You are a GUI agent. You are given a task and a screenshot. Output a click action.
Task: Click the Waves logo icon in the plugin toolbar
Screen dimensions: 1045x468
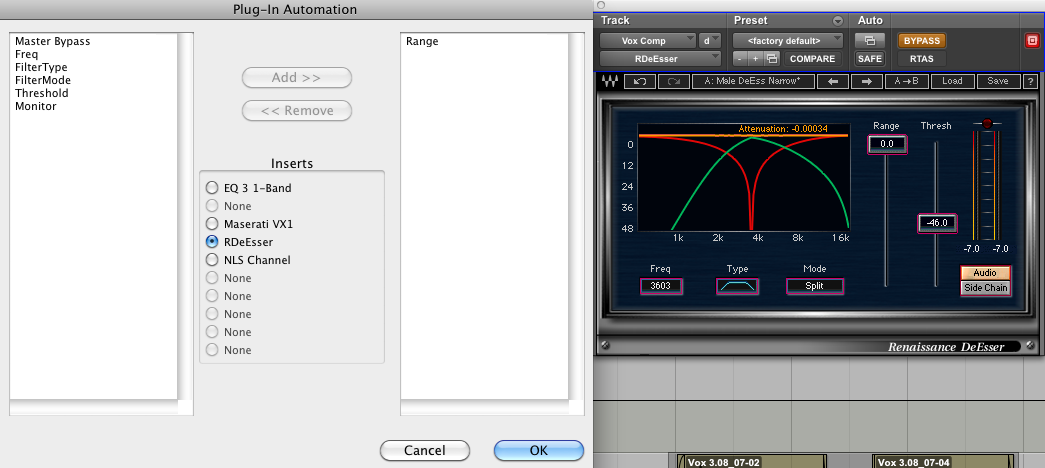(x=609, y=81)
